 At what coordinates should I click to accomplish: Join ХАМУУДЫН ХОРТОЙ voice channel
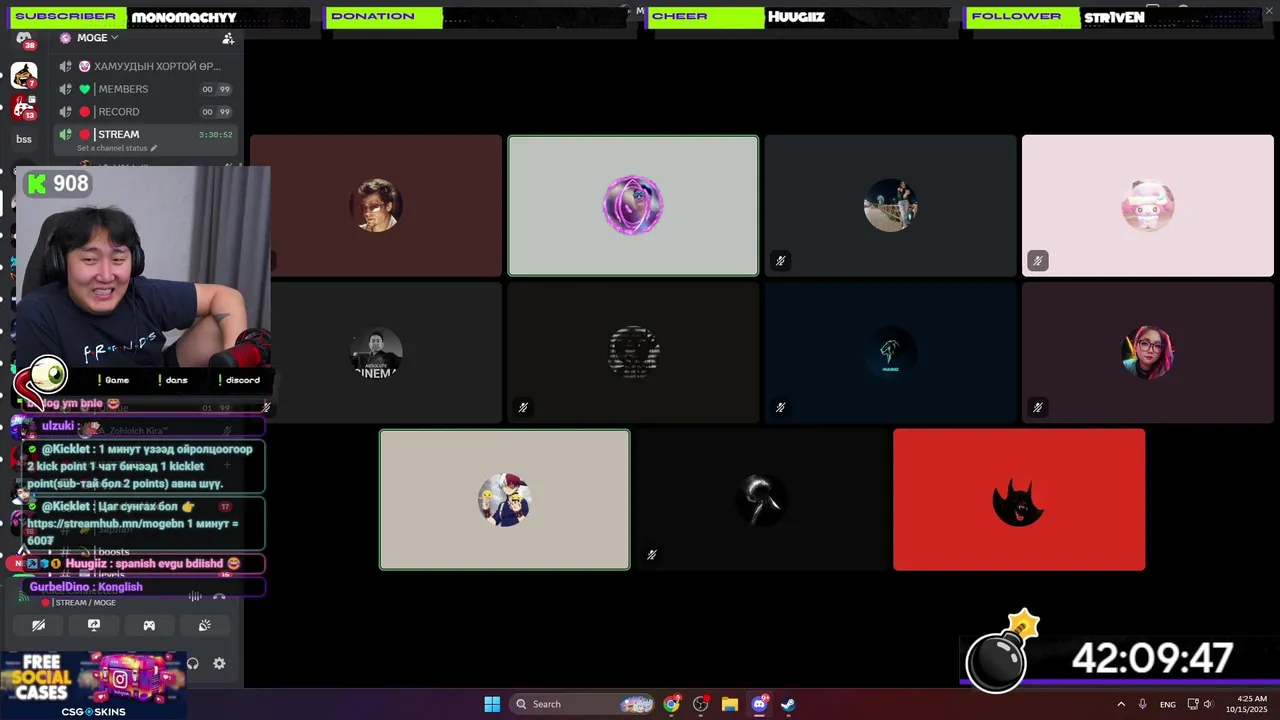146,66
